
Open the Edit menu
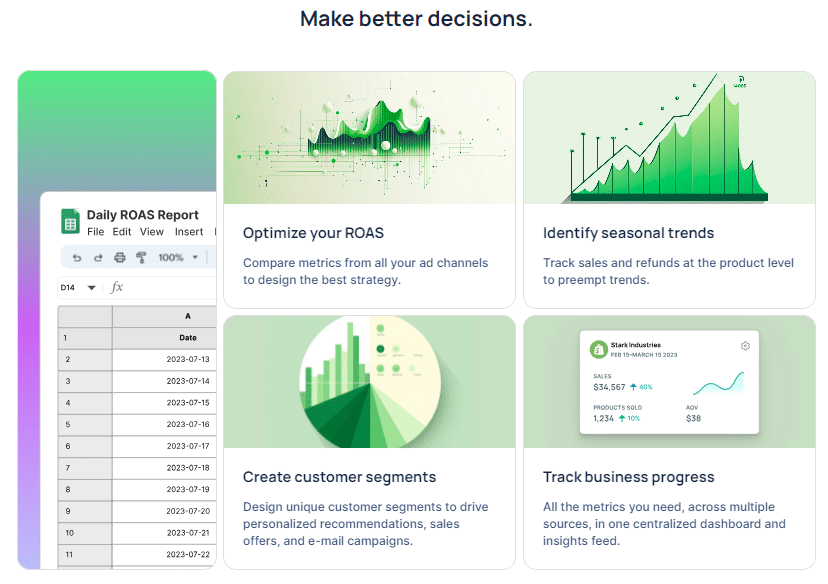click(x=121, y=232)
